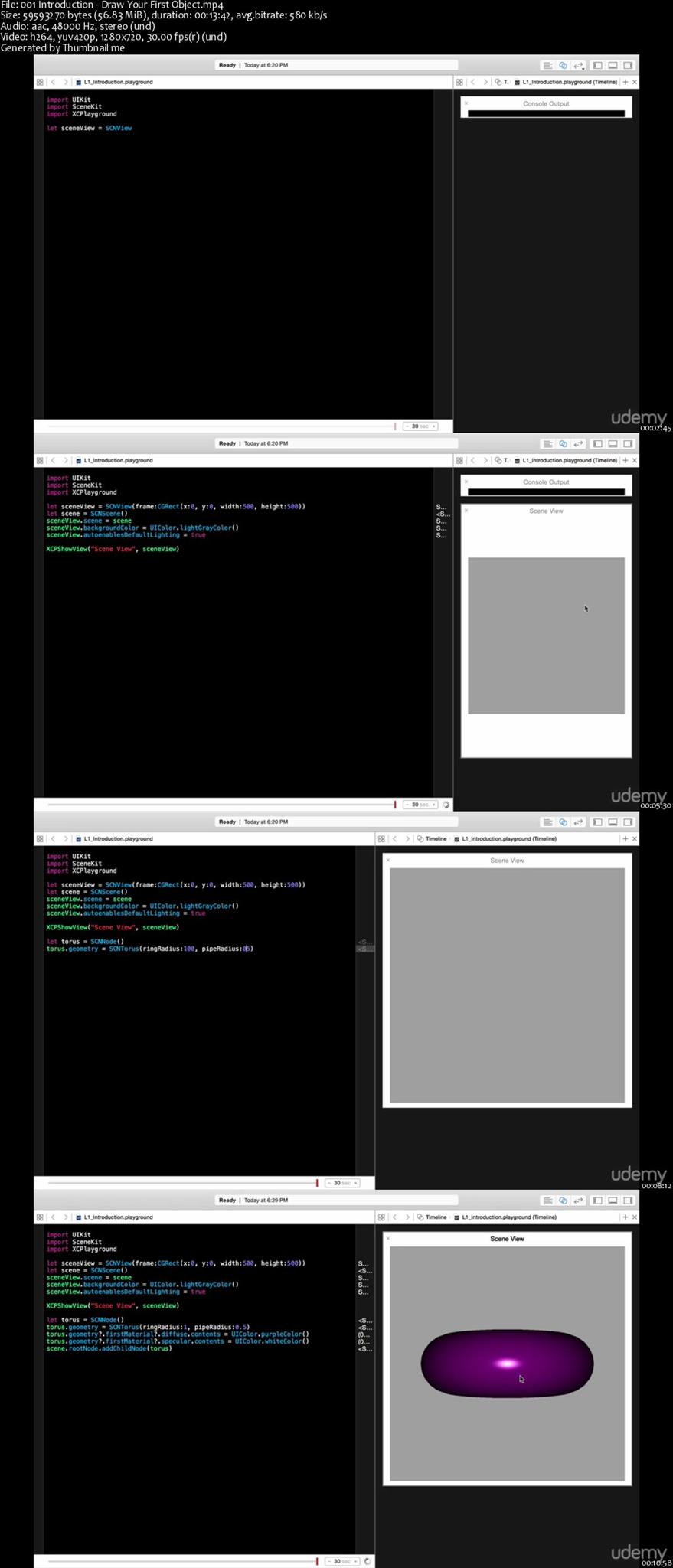Screen dimensions: 673x1568
Task: Click the purple torus in fourth frame's Scene View
Action: [x=507, y=1364]
